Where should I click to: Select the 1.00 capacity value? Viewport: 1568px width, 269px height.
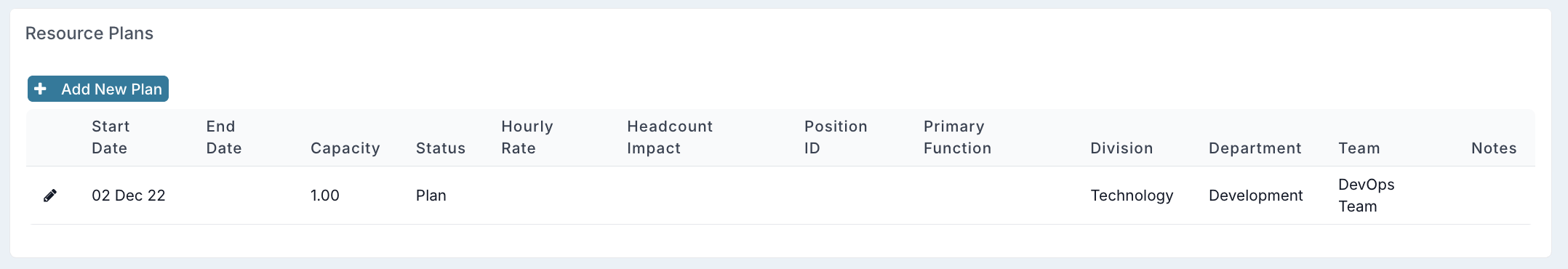pyautogui.click(x=325, y=196)
